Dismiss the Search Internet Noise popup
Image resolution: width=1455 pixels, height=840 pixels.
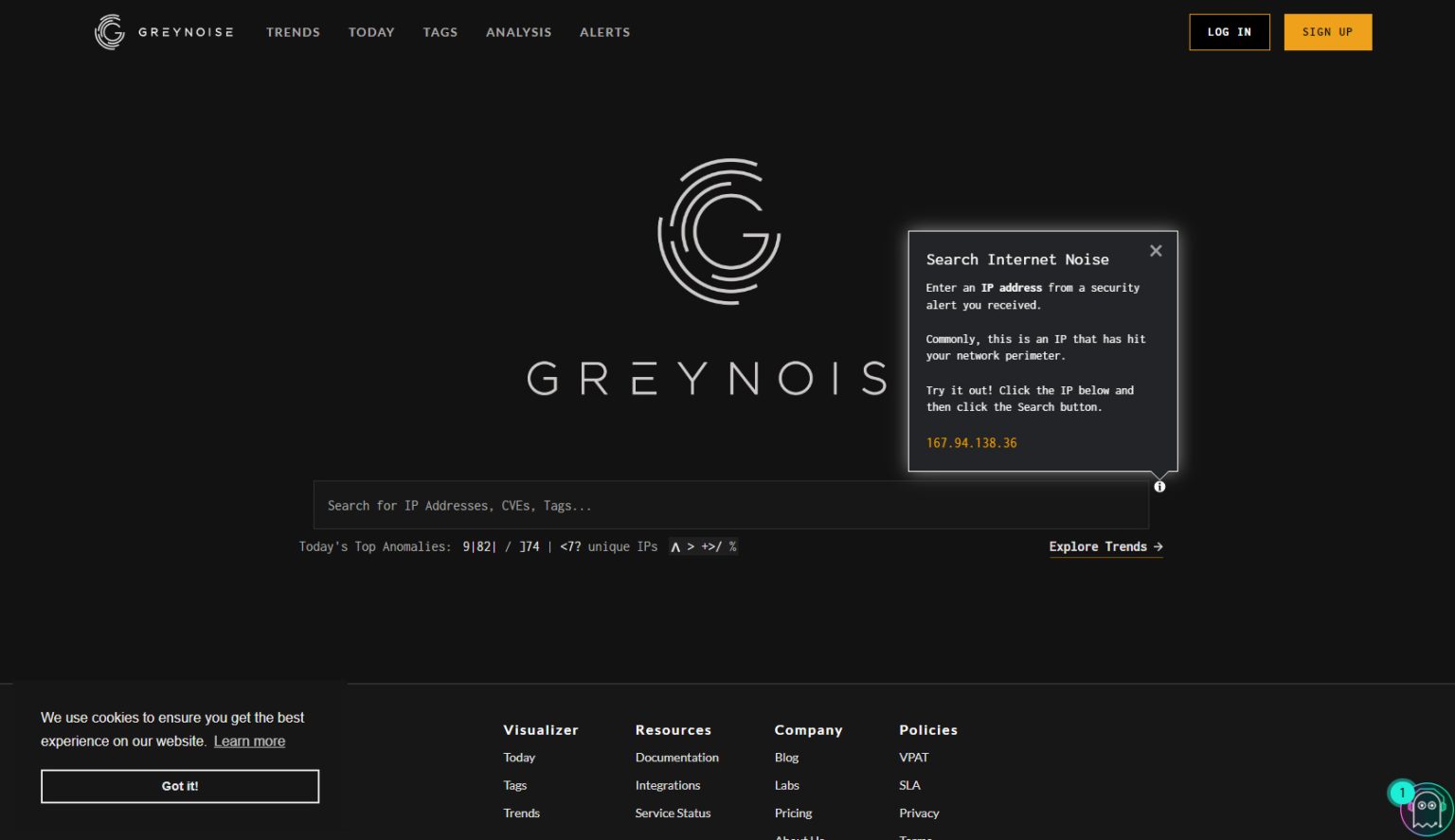click(1156, 250)
